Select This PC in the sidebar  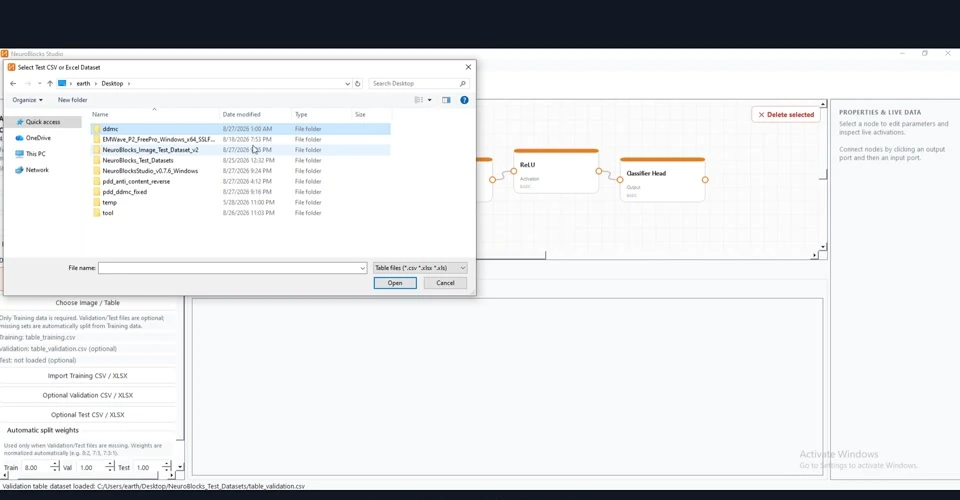[36, 154]
